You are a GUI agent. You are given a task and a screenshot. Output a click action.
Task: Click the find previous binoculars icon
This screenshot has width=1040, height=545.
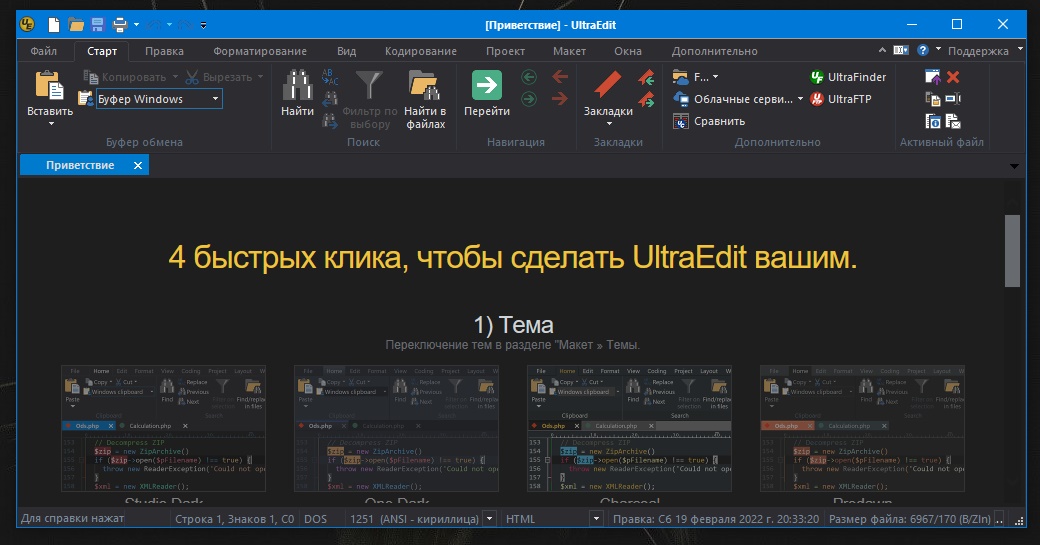coord(330,99)
